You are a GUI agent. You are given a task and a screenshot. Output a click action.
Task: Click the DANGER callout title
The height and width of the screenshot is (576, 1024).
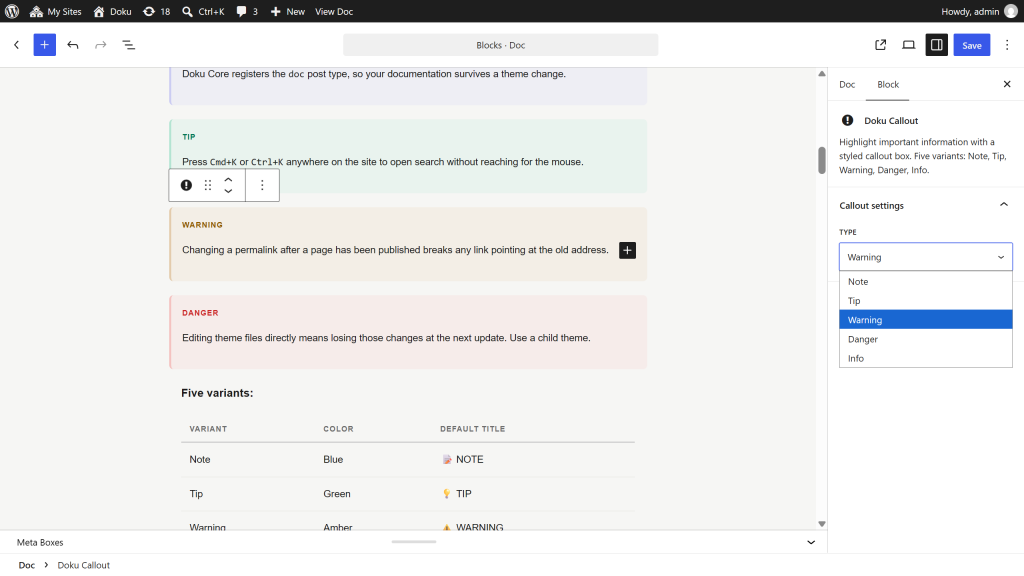pyautogui.click(x=200, y=313)
